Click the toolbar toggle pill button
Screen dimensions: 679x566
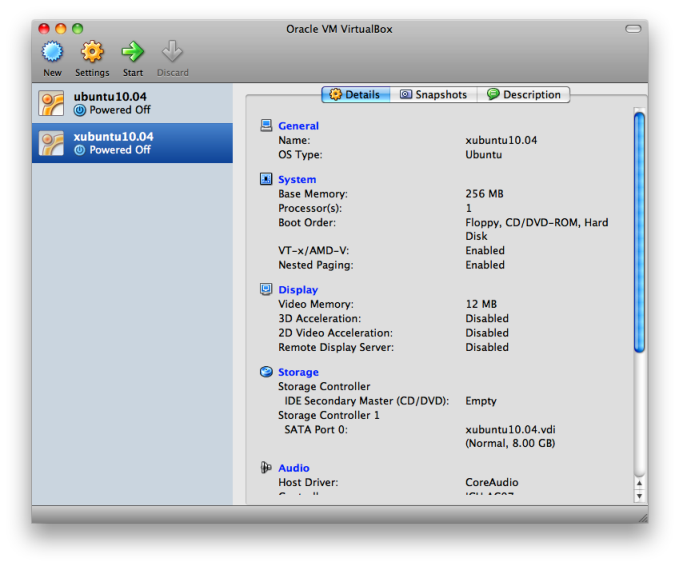pyautogui.click(x=633, y=29)
